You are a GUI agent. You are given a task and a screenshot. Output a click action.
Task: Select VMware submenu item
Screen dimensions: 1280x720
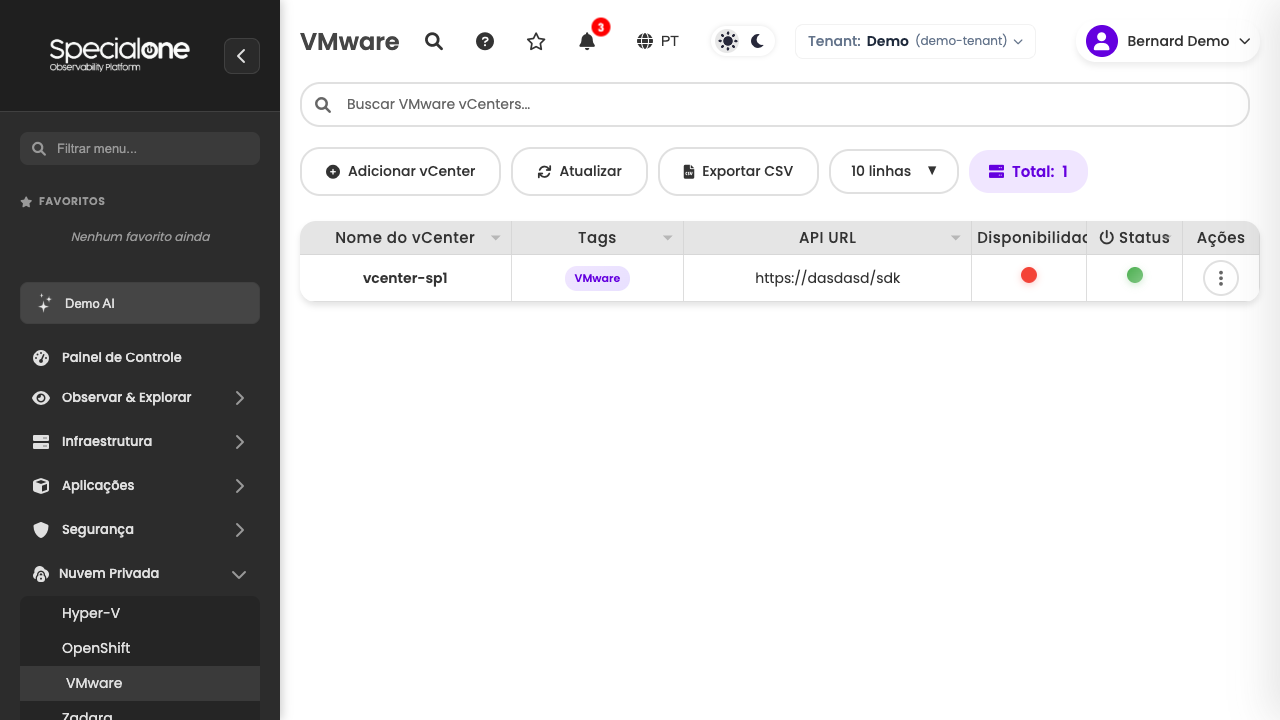140,683
